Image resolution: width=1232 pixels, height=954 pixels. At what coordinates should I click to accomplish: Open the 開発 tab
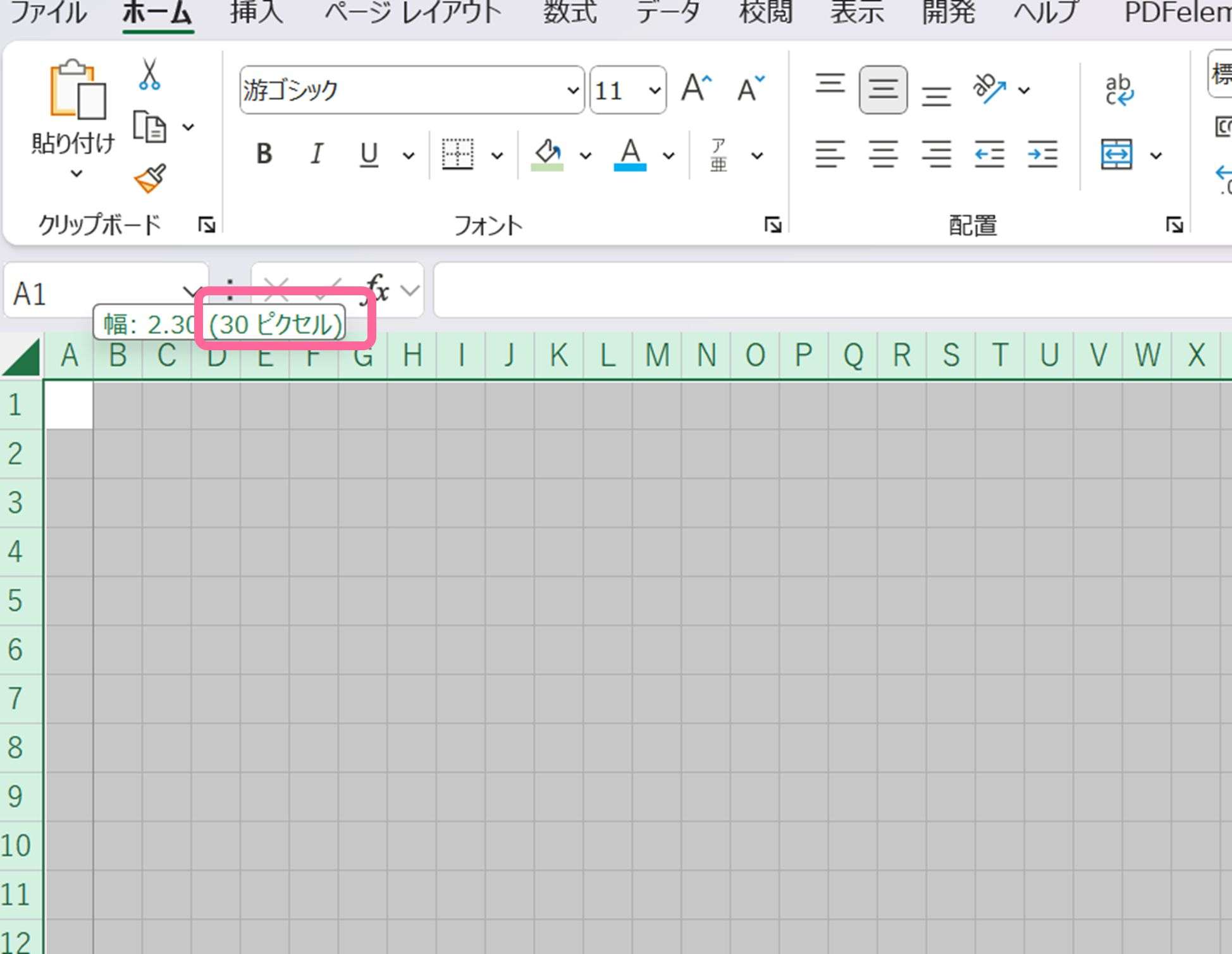tap(948, 12)
